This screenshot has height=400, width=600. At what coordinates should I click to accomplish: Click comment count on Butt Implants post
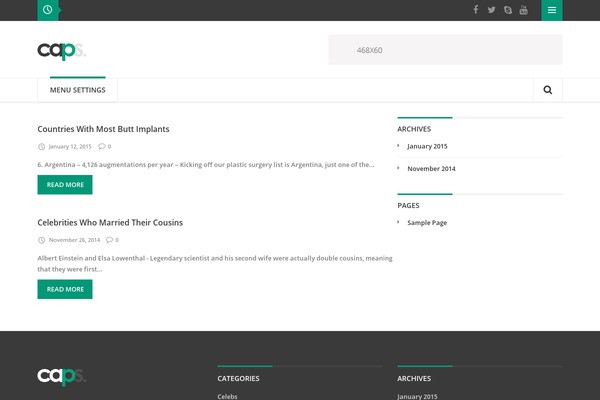105,146
